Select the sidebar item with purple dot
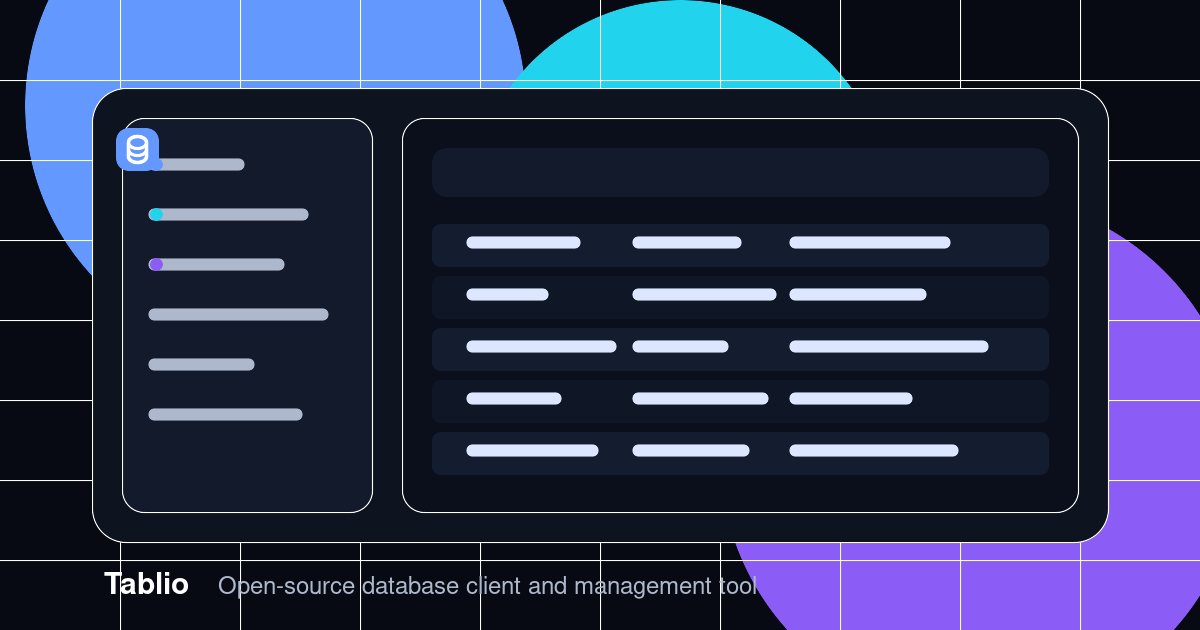This screenshot has width=1200, height=630. [216, 264]
